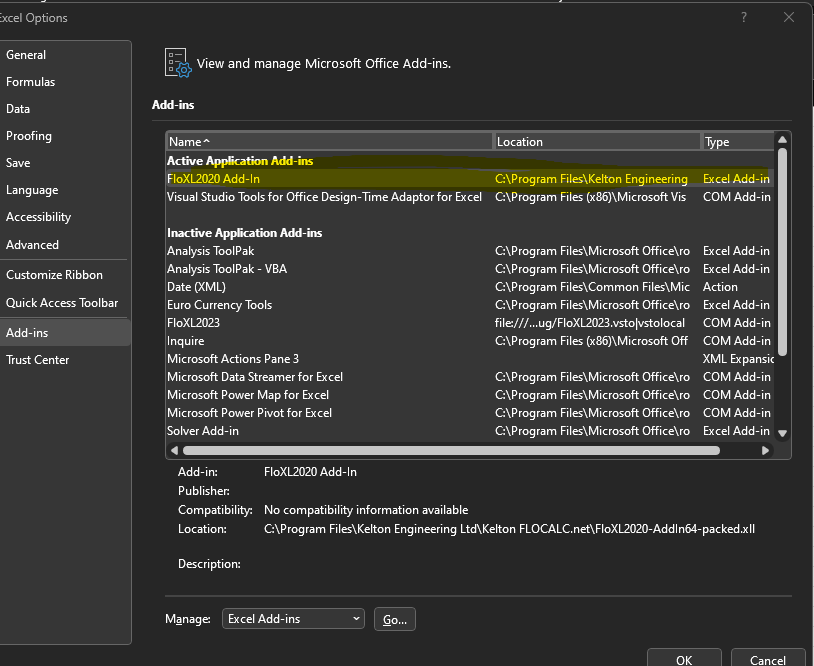Click the FloXL2020 location path text

click(x=509, y=529)
